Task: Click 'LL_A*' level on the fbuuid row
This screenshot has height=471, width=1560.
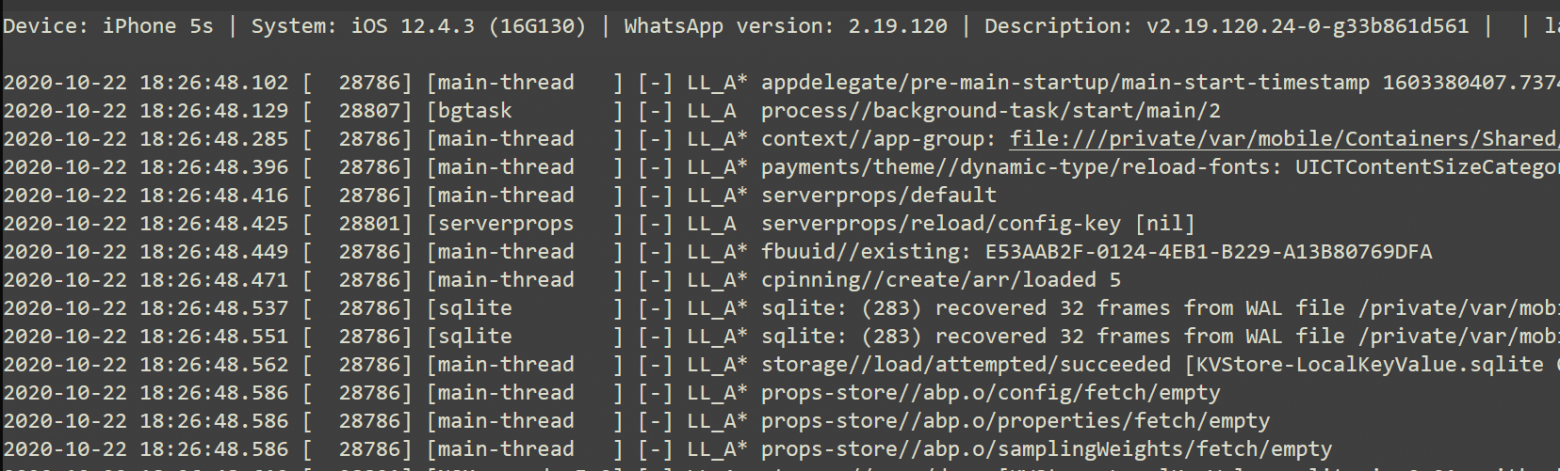Action: coord(718,251)
